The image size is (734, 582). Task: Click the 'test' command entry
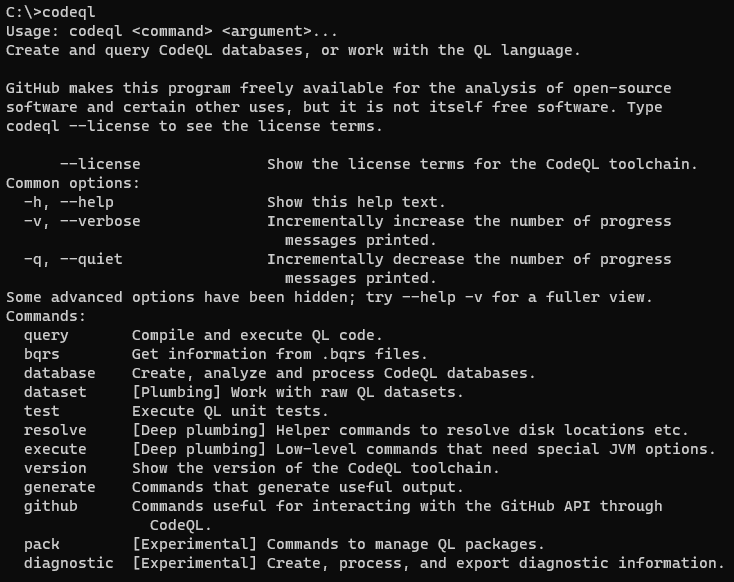(x=42, y=411)
